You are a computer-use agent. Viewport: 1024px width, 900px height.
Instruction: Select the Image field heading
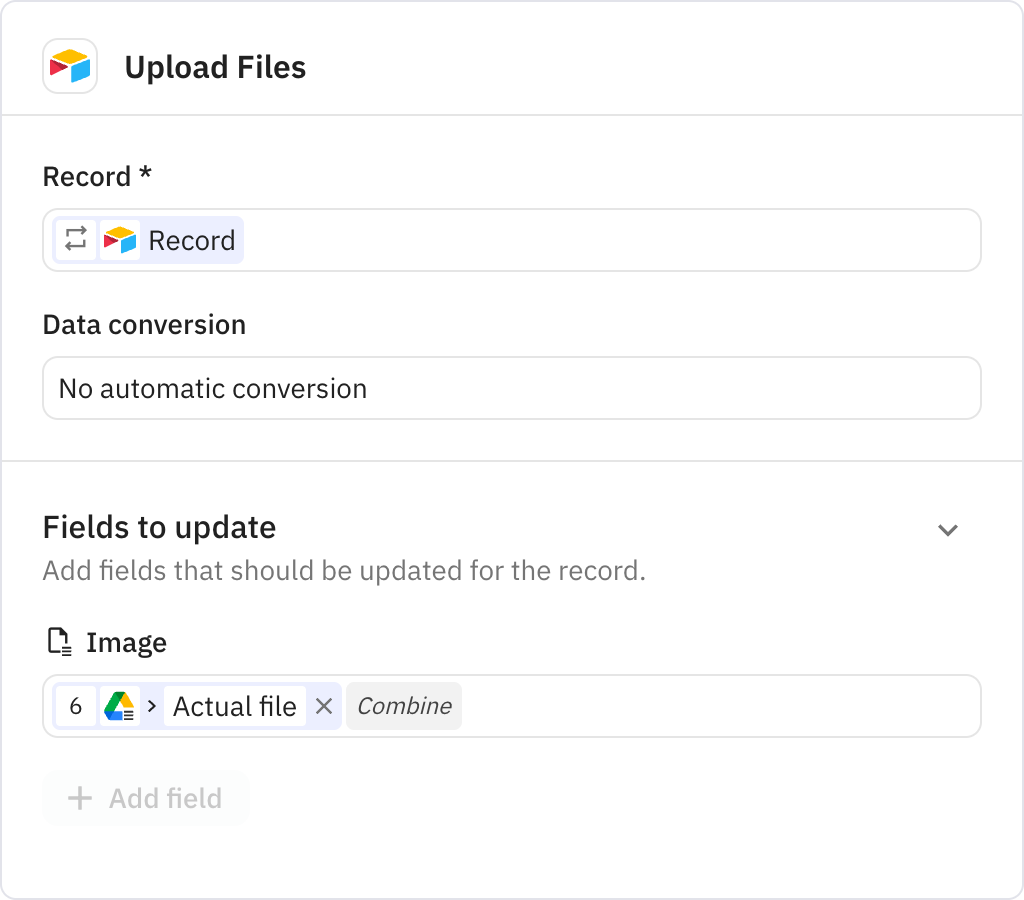point(126,642)
